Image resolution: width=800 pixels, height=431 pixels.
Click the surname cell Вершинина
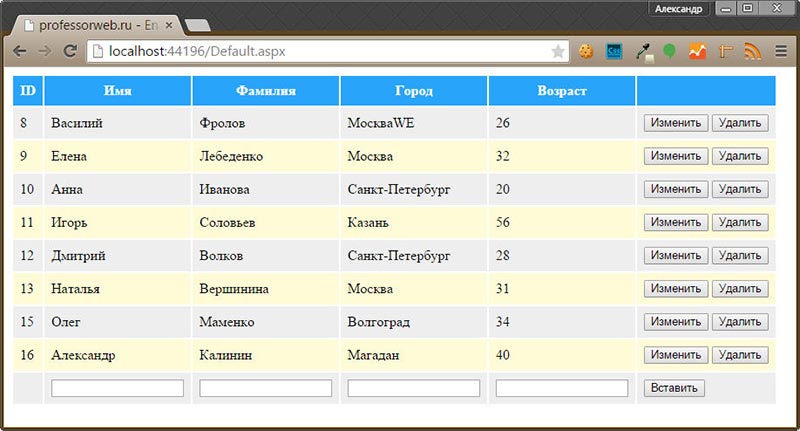[x=266, y=289]
